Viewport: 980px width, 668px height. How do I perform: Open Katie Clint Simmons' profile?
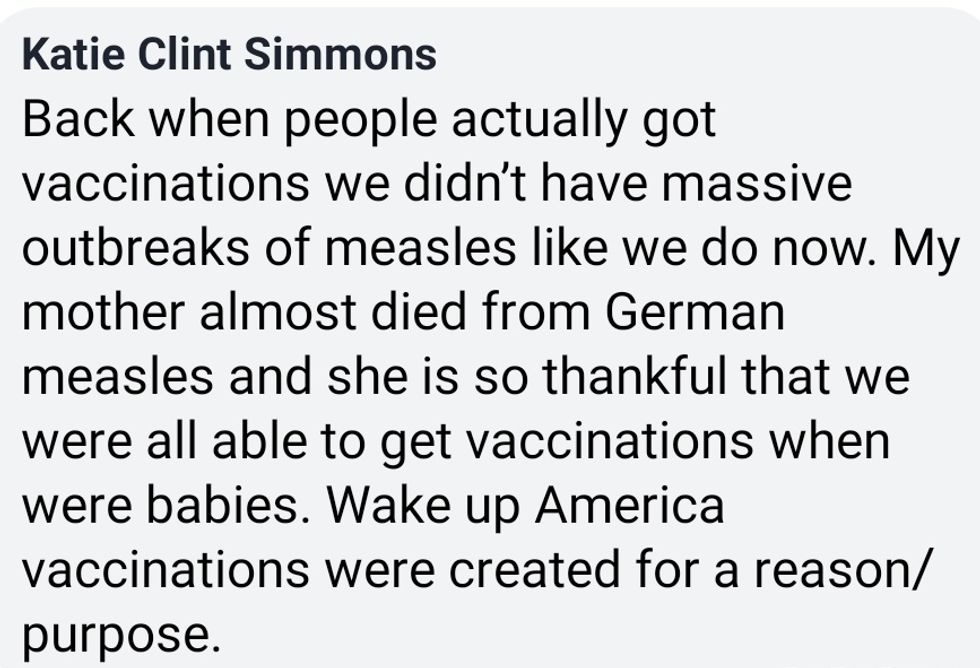229,54
